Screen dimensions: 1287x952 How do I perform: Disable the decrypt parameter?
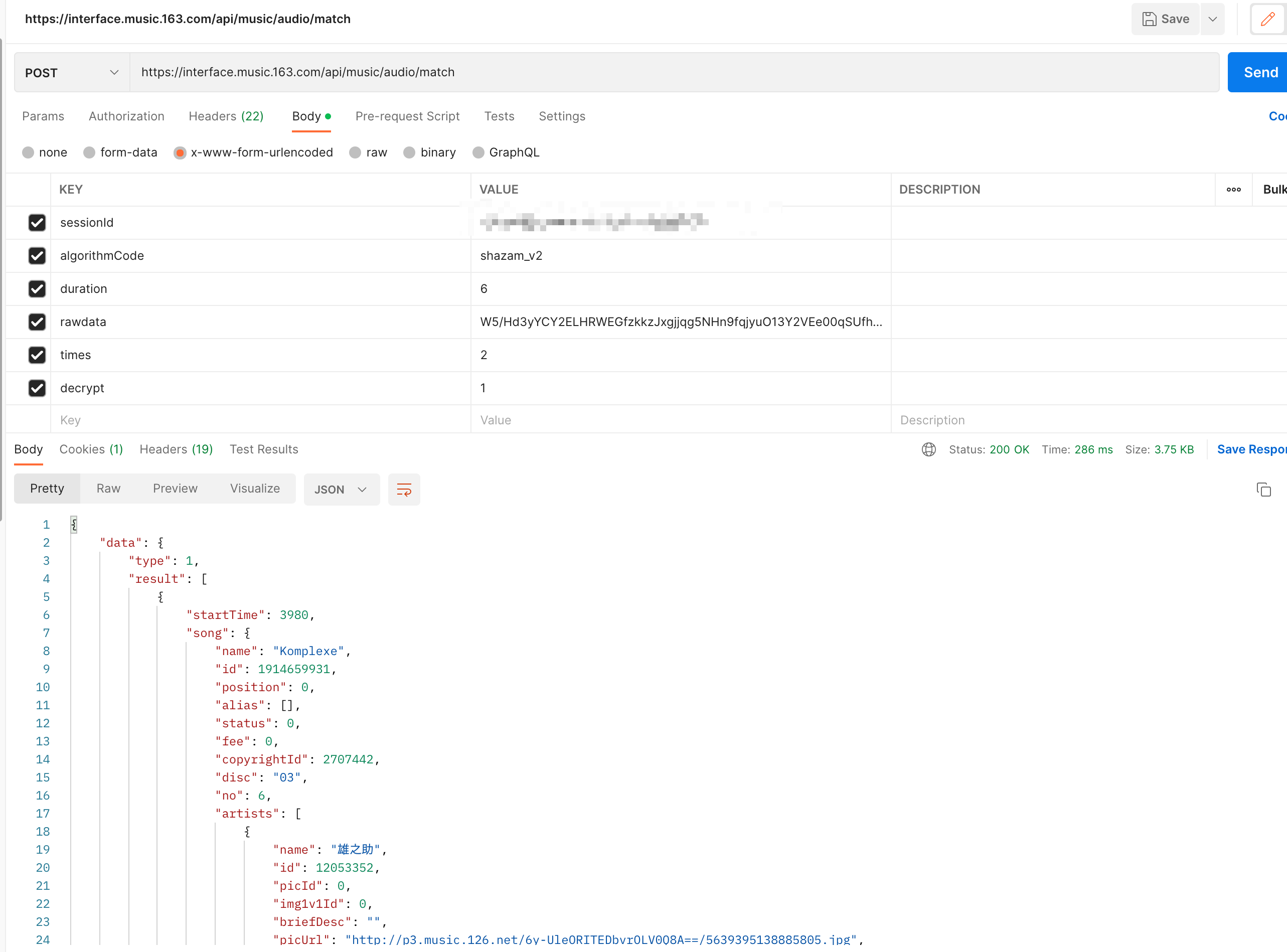(x=37, y=388)
